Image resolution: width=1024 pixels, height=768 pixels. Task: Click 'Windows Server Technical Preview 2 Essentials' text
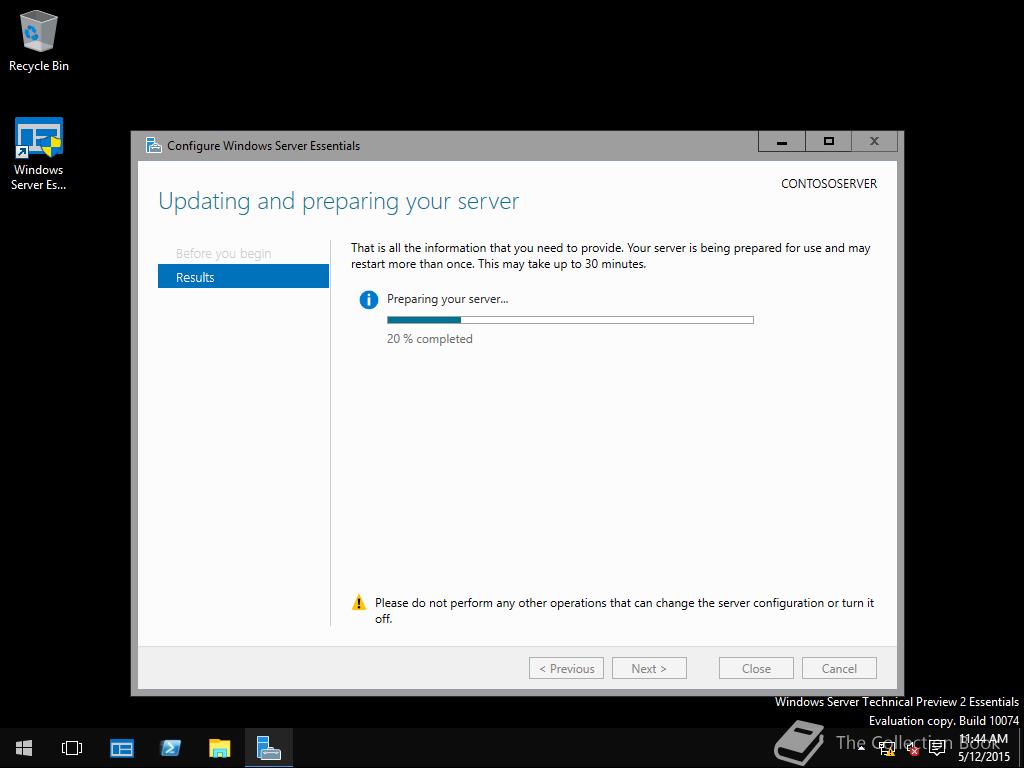(x=897, y=702)
